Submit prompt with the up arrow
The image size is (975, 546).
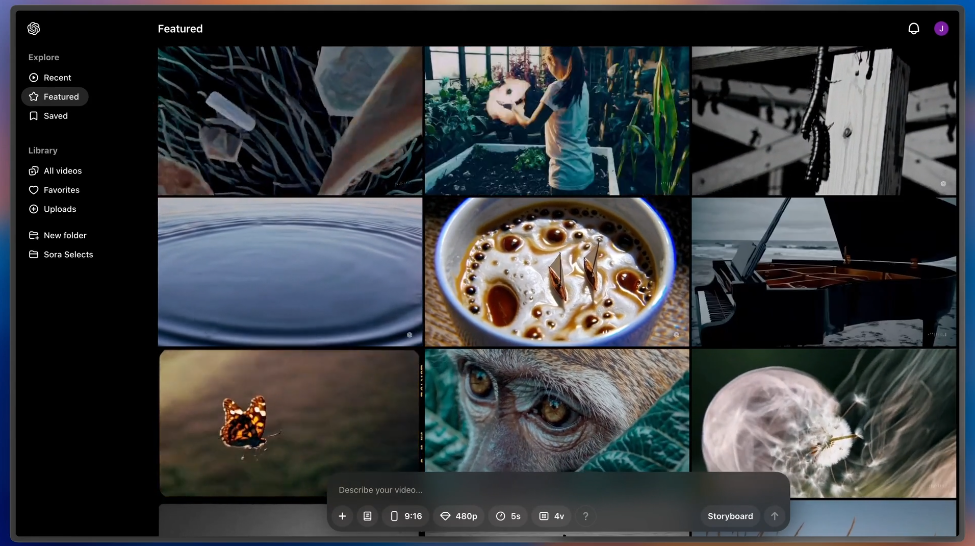pyautogui.click(x=774, y=516)
